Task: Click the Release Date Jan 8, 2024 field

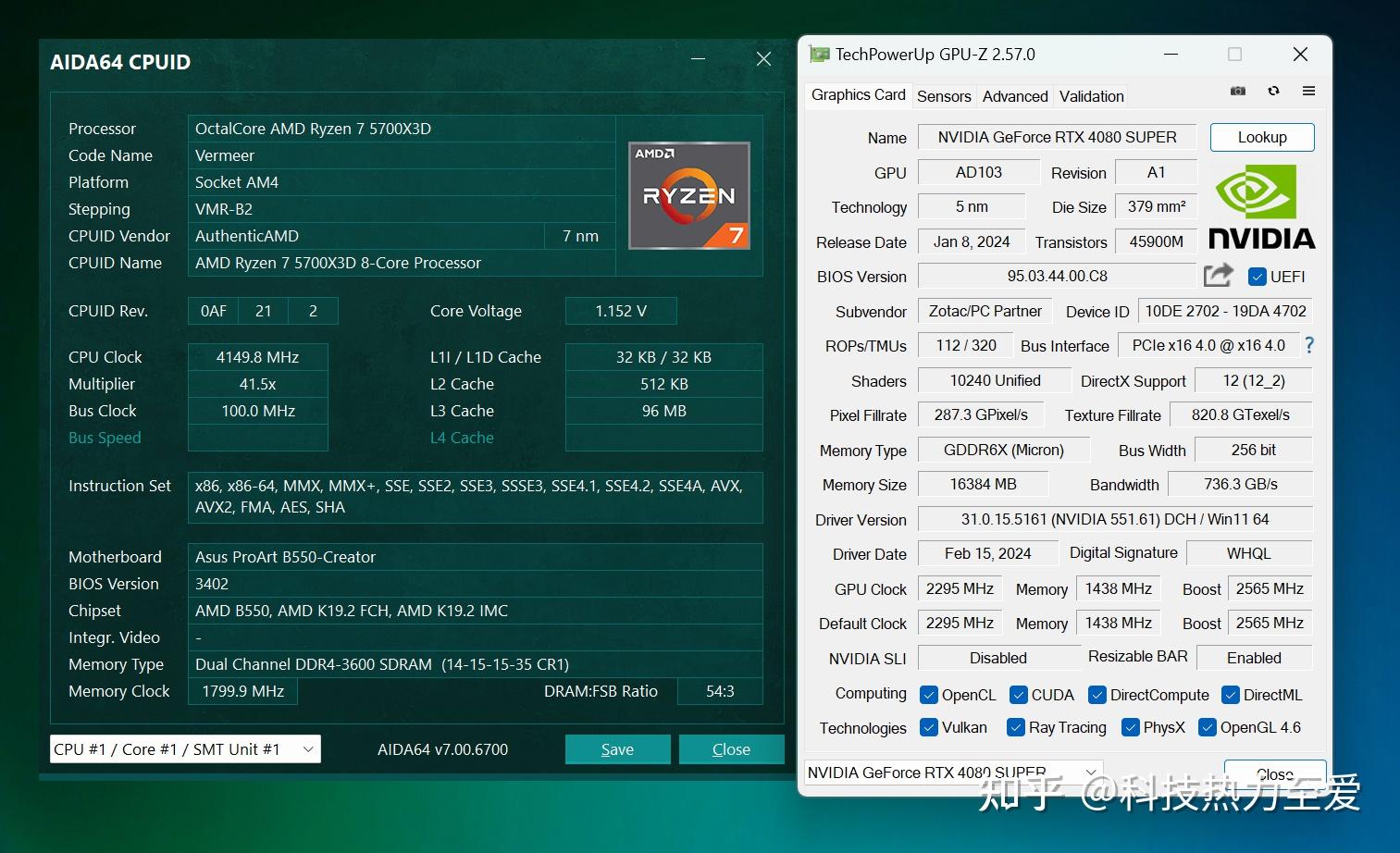Action: (972, 241)
